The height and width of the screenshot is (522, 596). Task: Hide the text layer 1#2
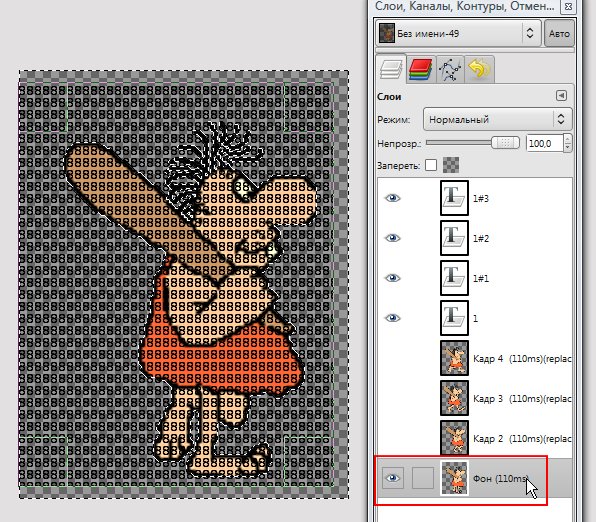click(393, 238)
